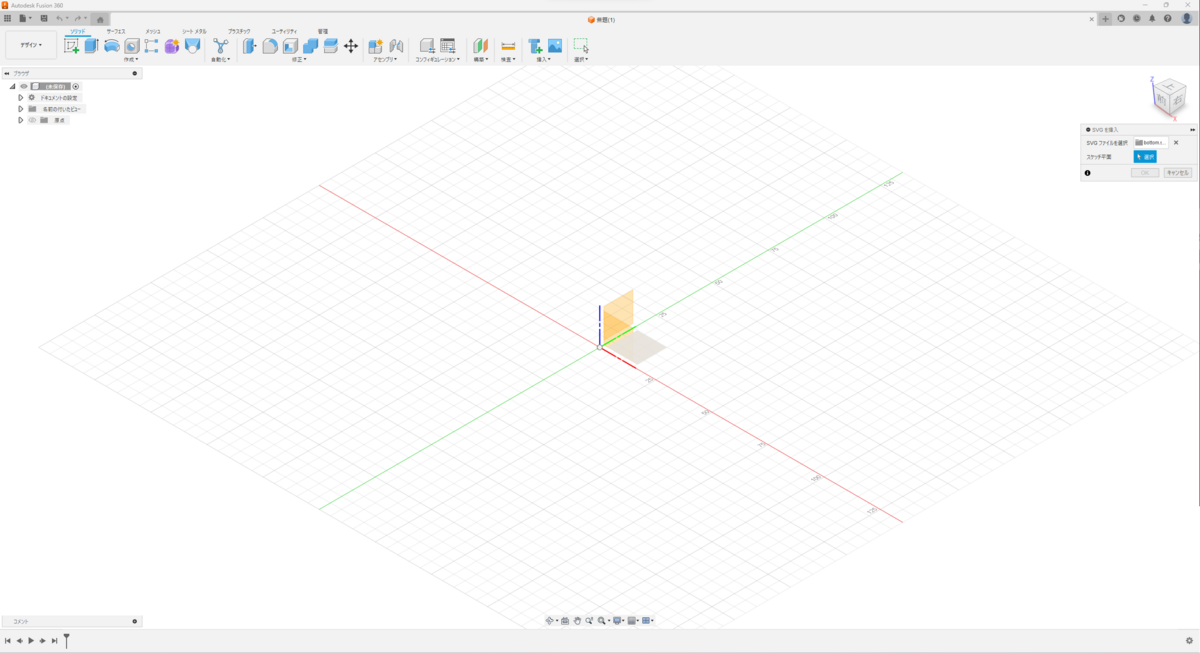Switch to the ソリッド tab
Viewport: 1200px width, 653px height.
click(x=77, y=32)
